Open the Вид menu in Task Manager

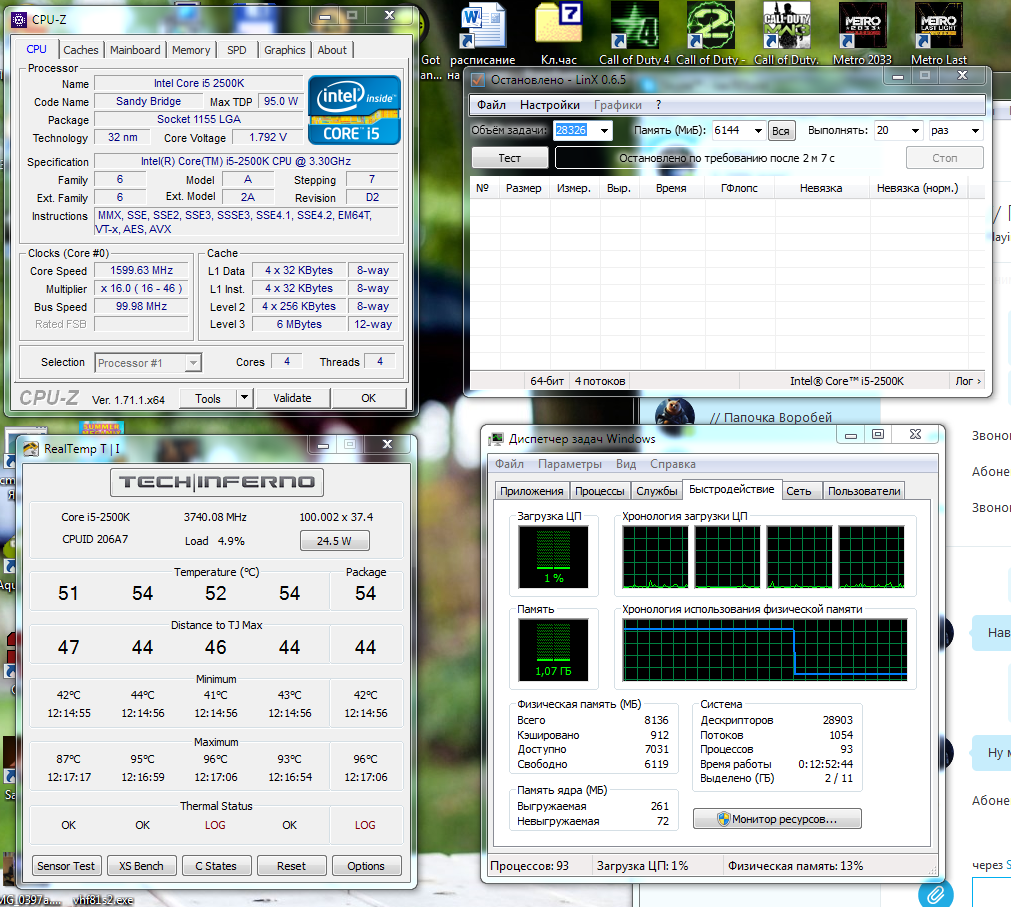click(625, 464)
